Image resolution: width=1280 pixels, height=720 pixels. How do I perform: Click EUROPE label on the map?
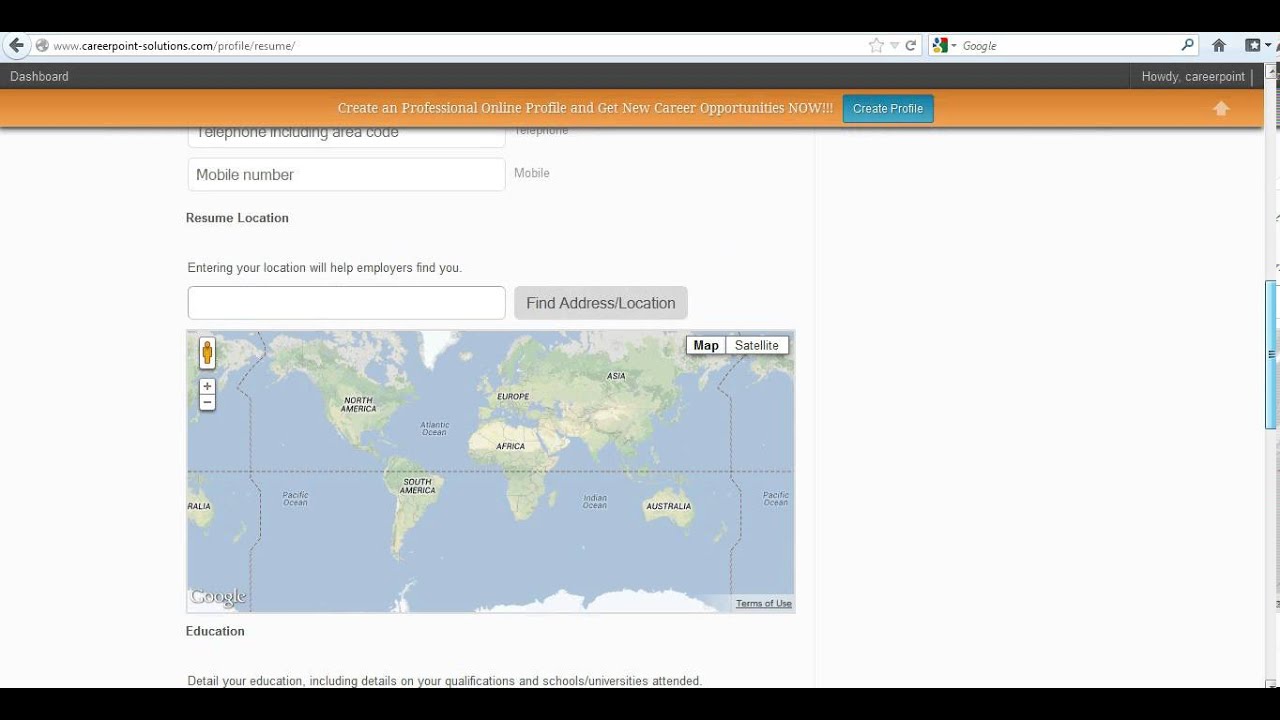pyautogui.click(x=513, y=396)
